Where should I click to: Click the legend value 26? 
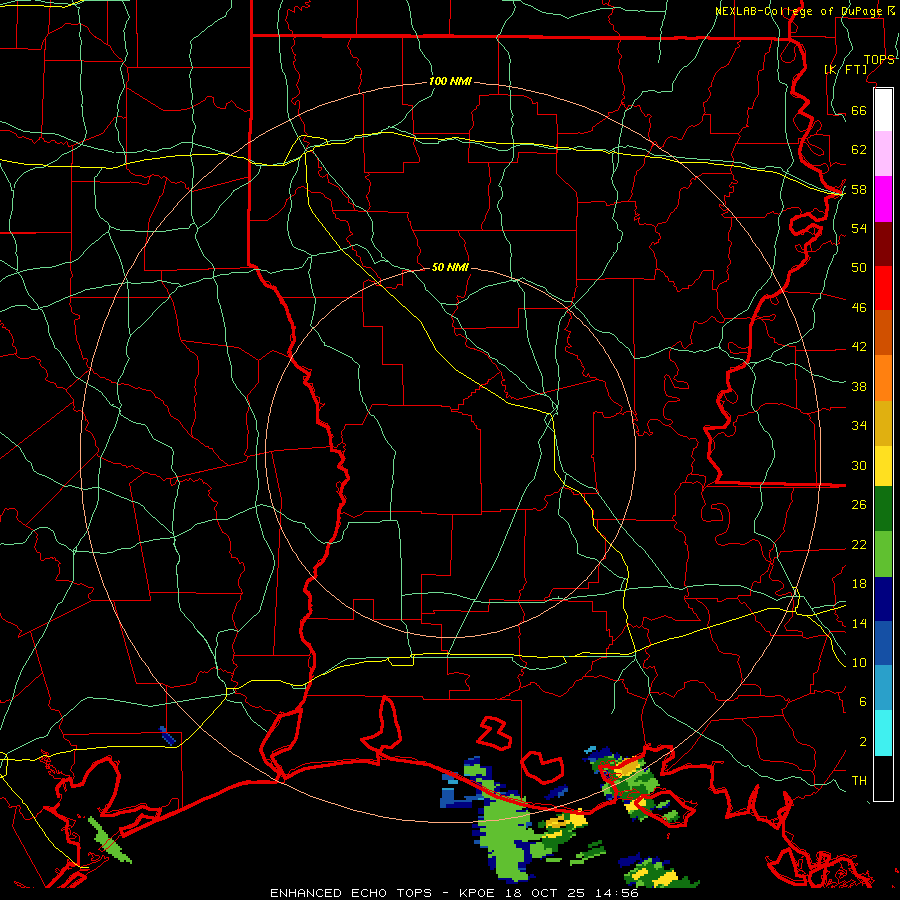coord(859,505)
